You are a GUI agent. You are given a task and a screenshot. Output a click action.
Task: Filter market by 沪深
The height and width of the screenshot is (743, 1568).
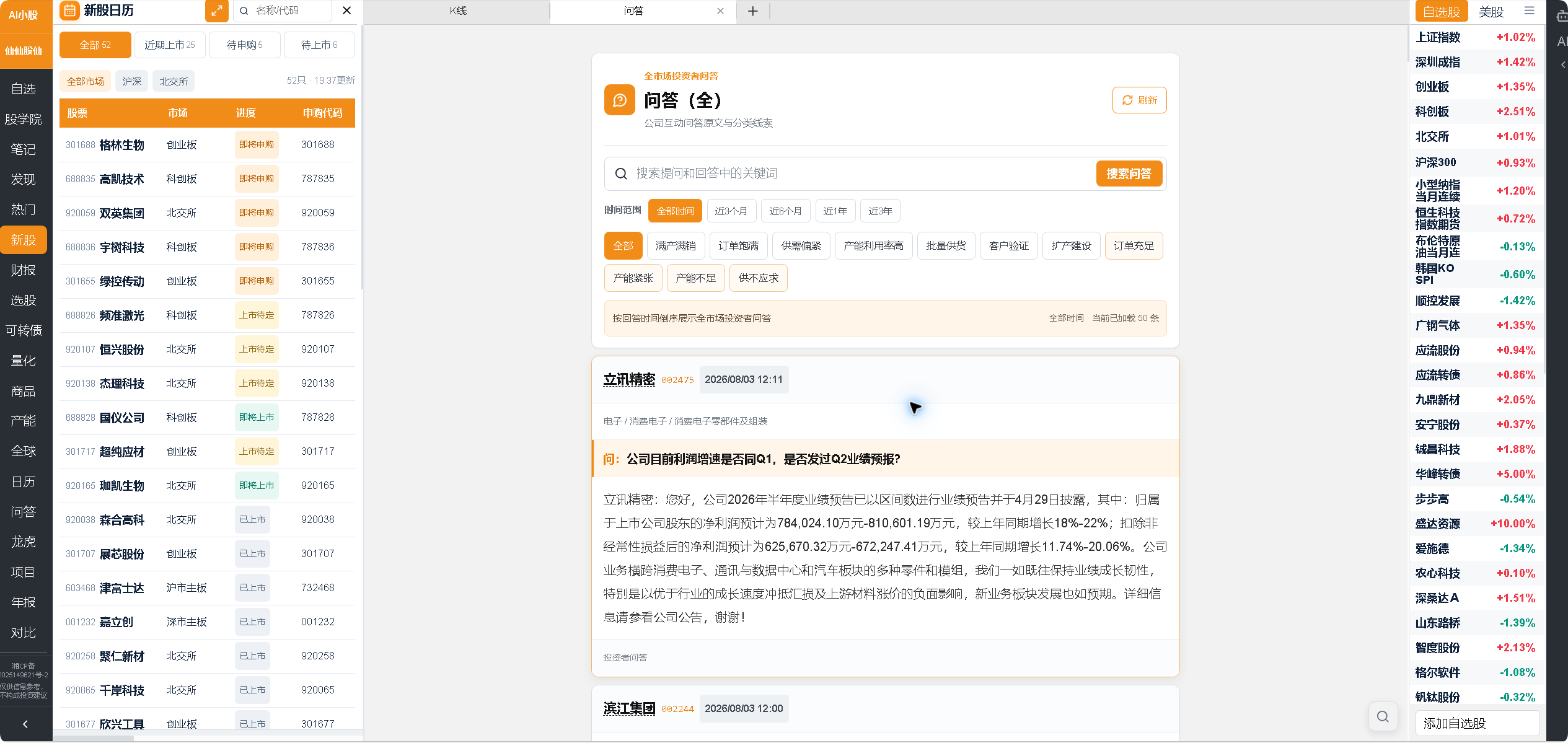pos(132,81)
